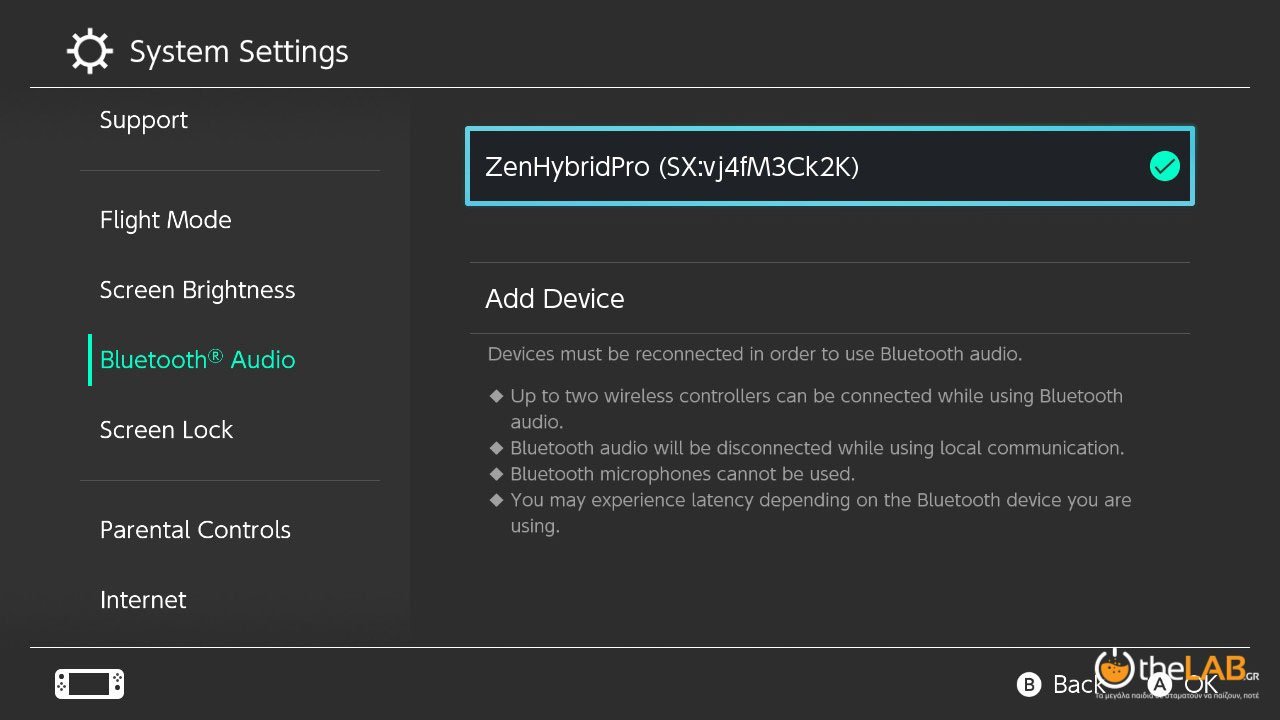Click the reconnect devices notice text
The height and width of the screenshot is (720, 1280).
tap(754, 354)
